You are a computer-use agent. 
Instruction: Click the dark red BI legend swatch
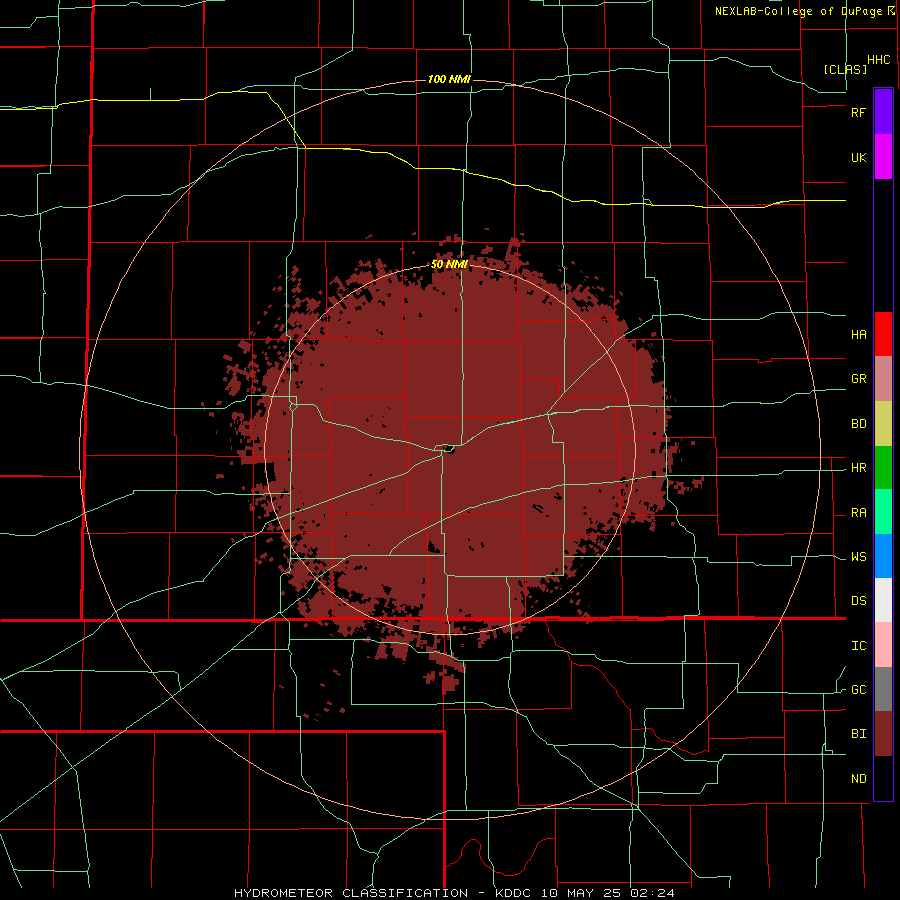coord(883,734)
